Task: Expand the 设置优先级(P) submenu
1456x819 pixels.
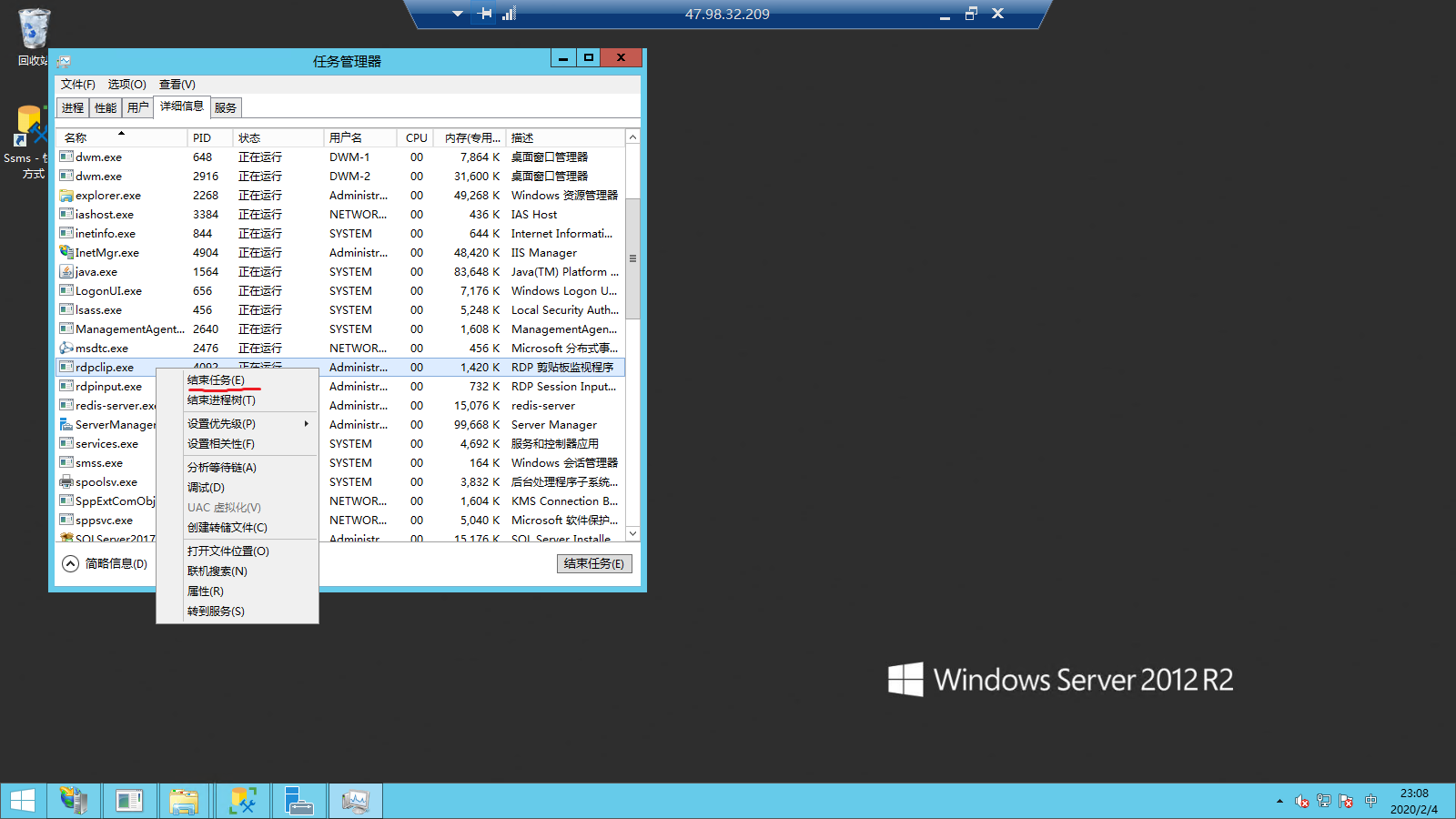Action: pos(238,424)
